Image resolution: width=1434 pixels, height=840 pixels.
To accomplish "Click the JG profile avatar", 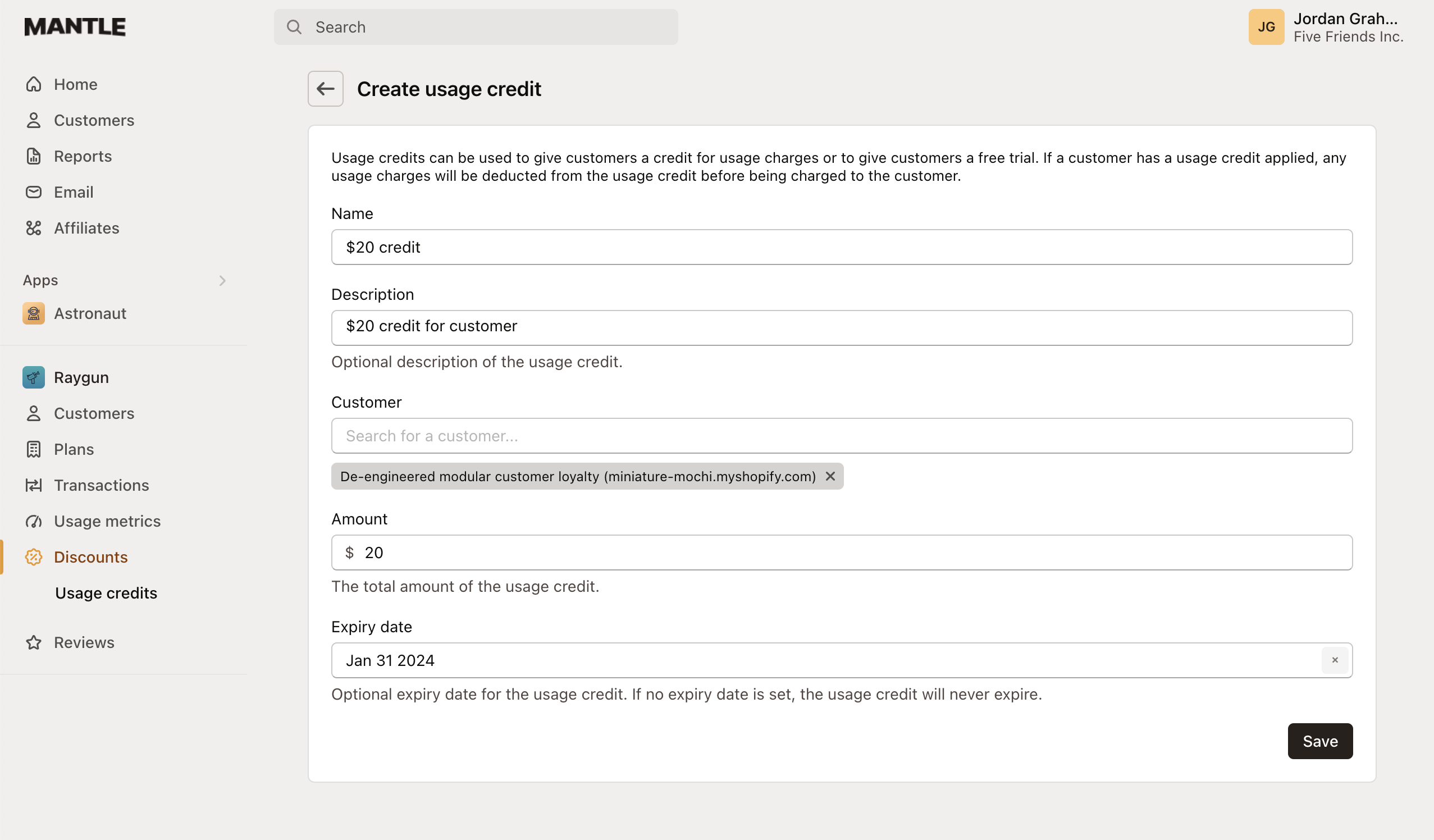I will tap(1266, 27).
